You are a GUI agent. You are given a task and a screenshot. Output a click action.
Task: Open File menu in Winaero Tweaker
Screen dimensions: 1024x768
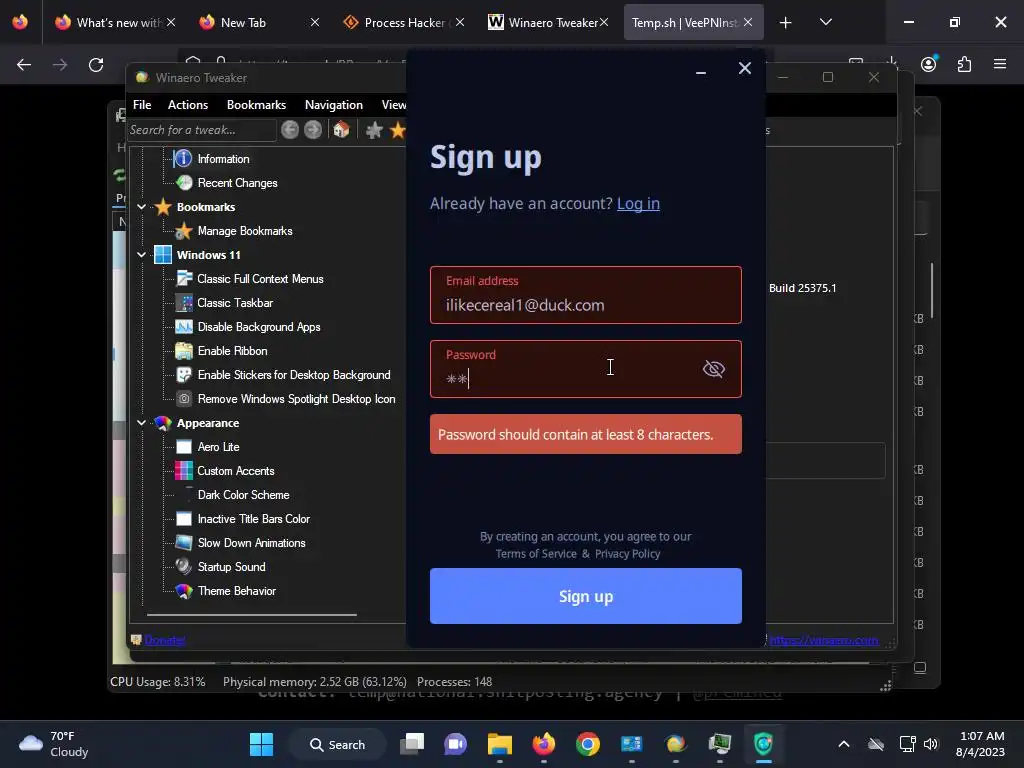pos(142,105)
